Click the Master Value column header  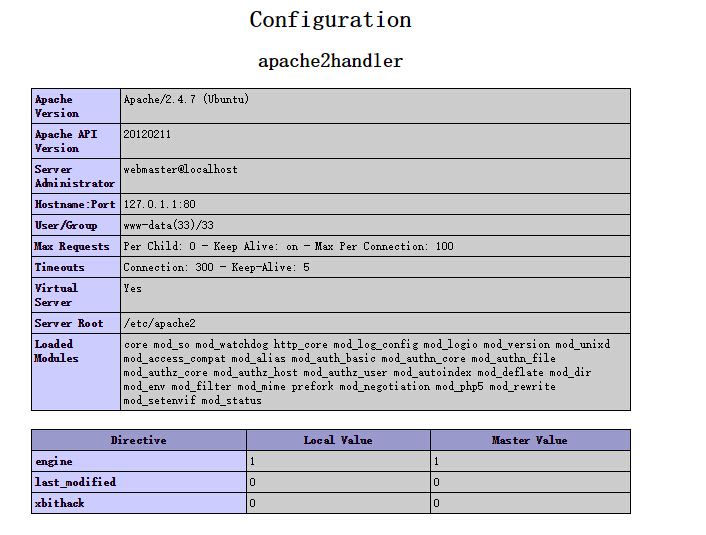coord(530,440)
